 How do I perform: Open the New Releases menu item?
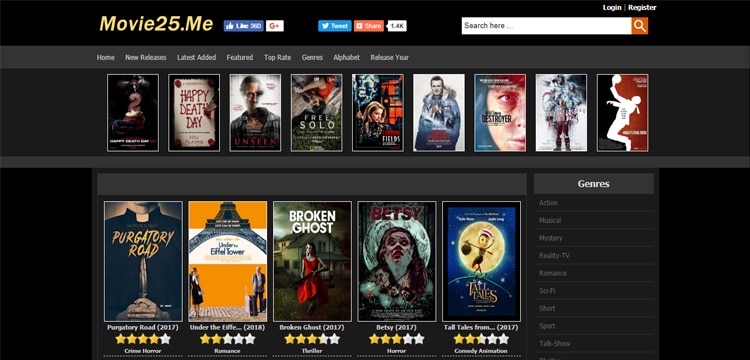[146, 57]
